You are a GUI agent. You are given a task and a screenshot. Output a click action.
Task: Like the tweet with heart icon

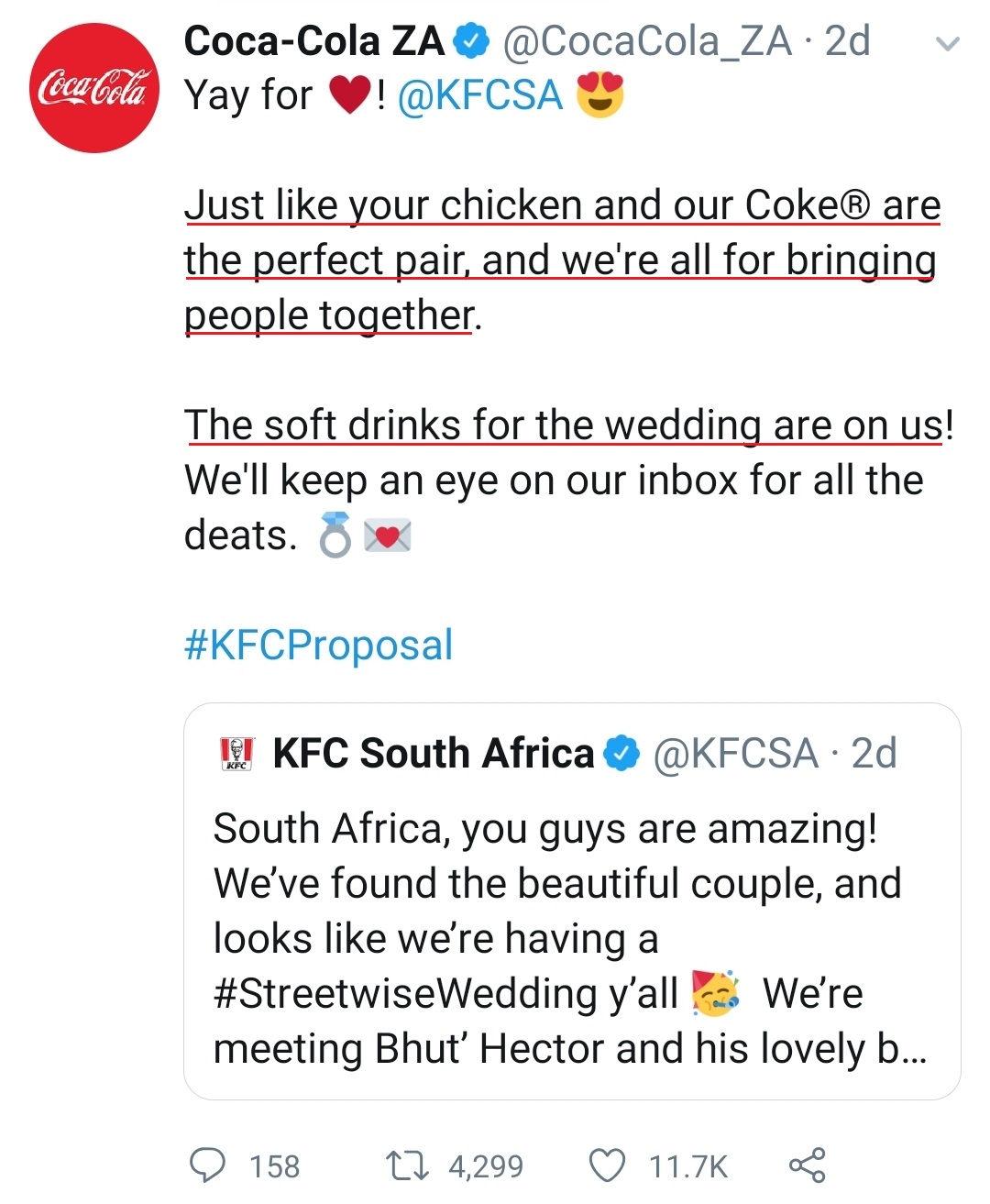pos(606,1165)
